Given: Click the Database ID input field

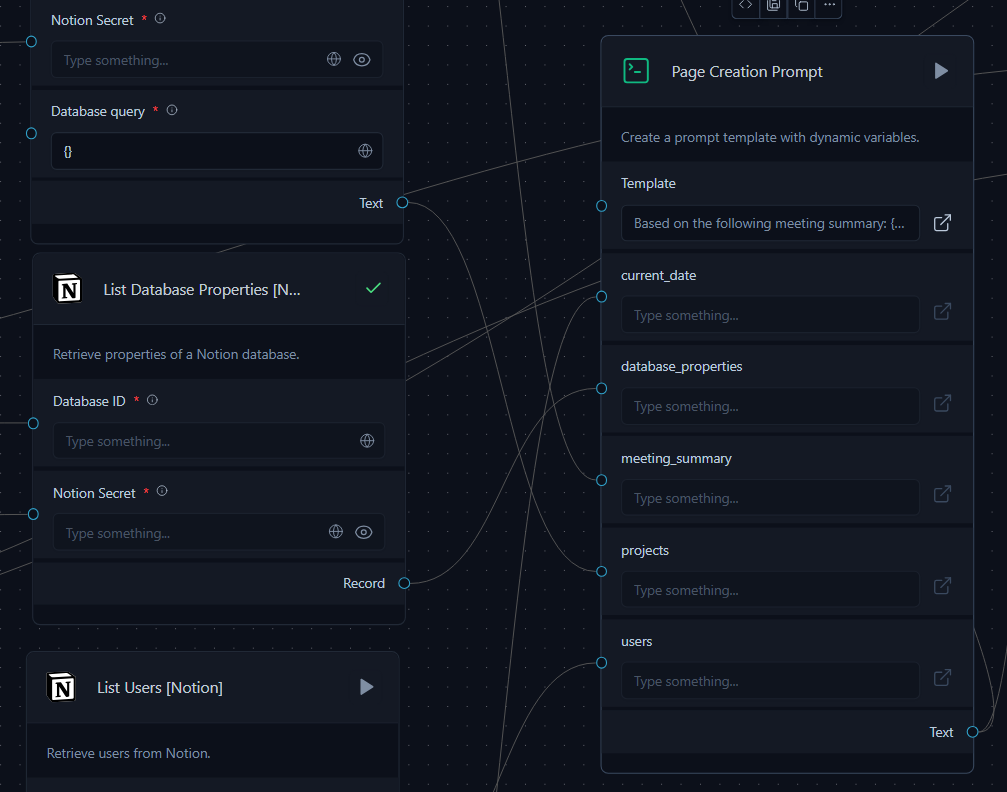Looking at the screenshot, I should click(219, 441).
